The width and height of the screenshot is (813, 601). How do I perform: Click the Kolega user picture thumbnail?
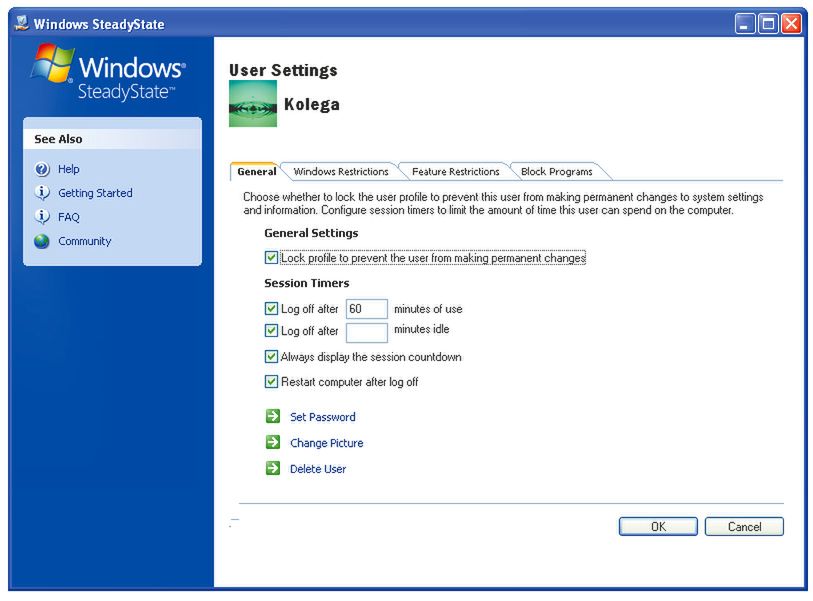tap(253, 104)
